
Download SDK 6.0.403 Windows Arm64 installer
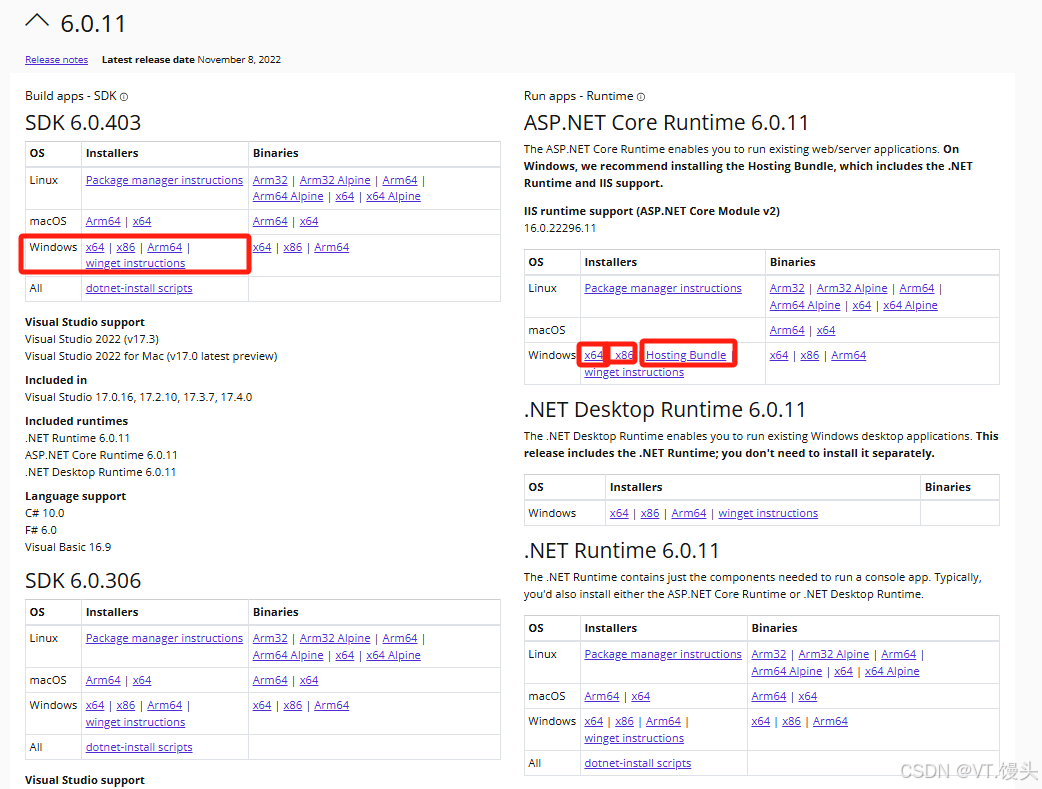pyautogui.click(x=165, y=247)
